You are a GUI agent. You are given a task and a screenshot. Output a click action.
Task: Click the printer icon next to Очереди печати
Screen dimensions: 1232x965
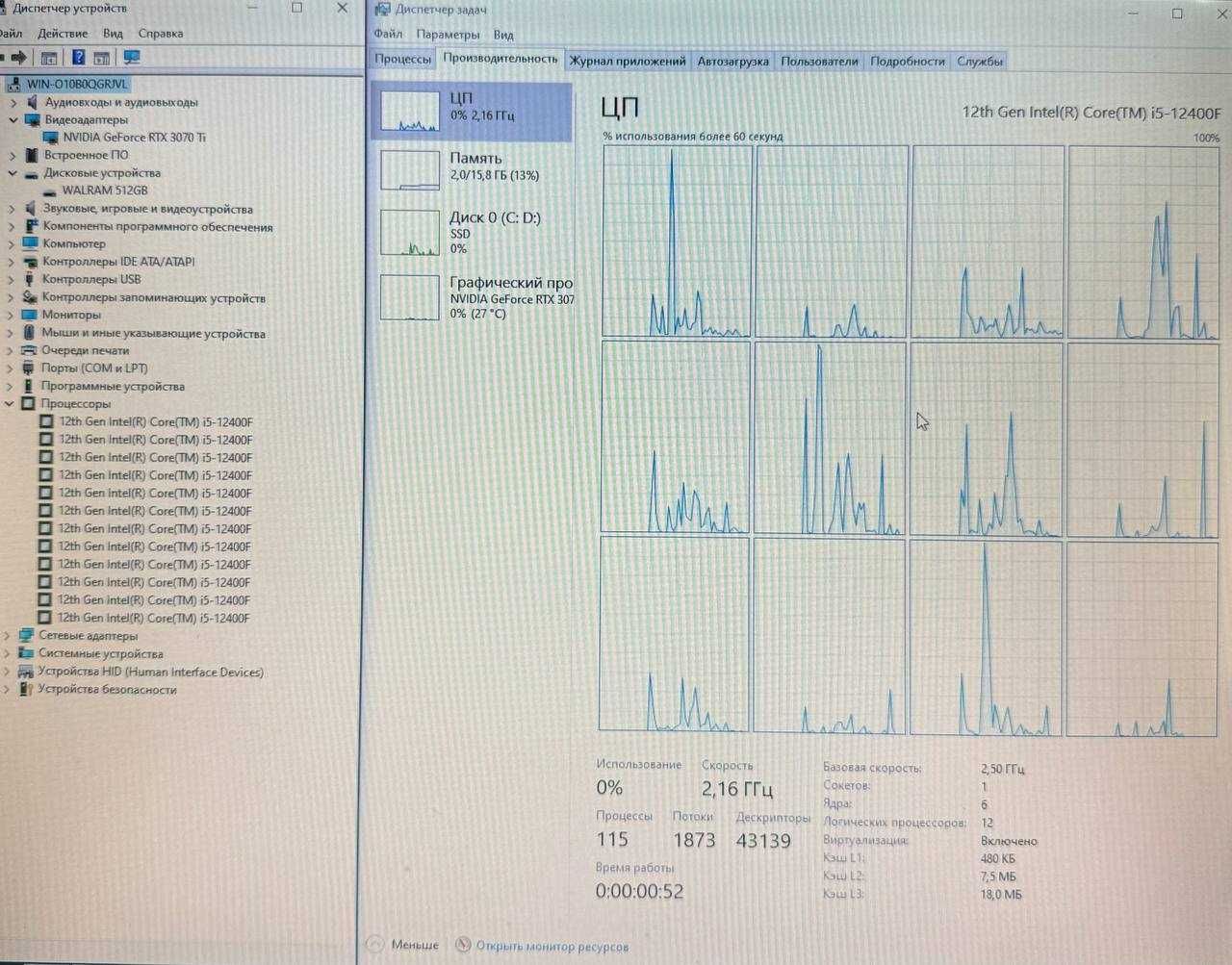tap(29, 350)
